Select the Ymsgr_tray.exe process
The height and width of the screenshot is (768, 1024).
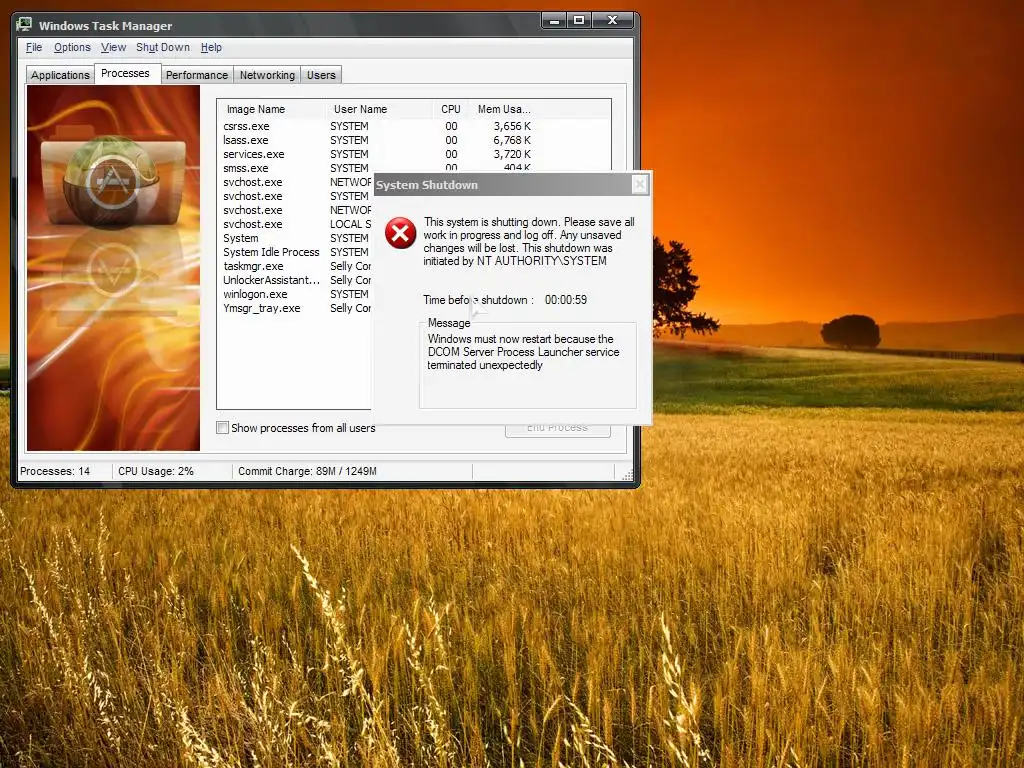click(262, 308)
